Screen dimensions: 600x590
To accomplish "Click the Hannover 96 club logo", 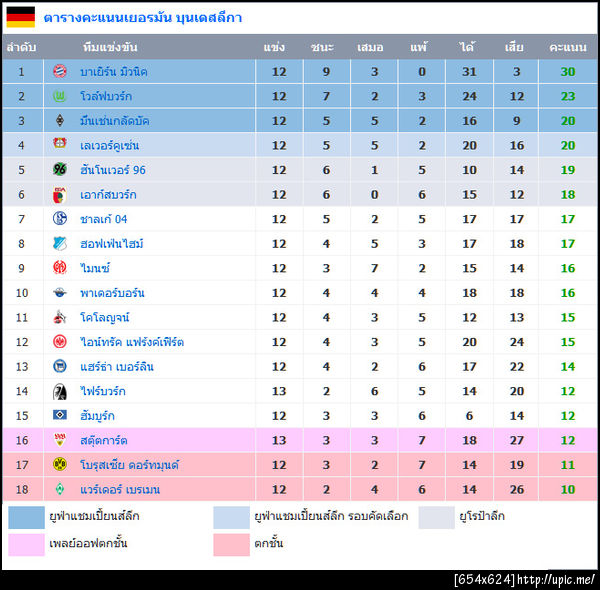I will pyautogui.click(x=60, y=170).
